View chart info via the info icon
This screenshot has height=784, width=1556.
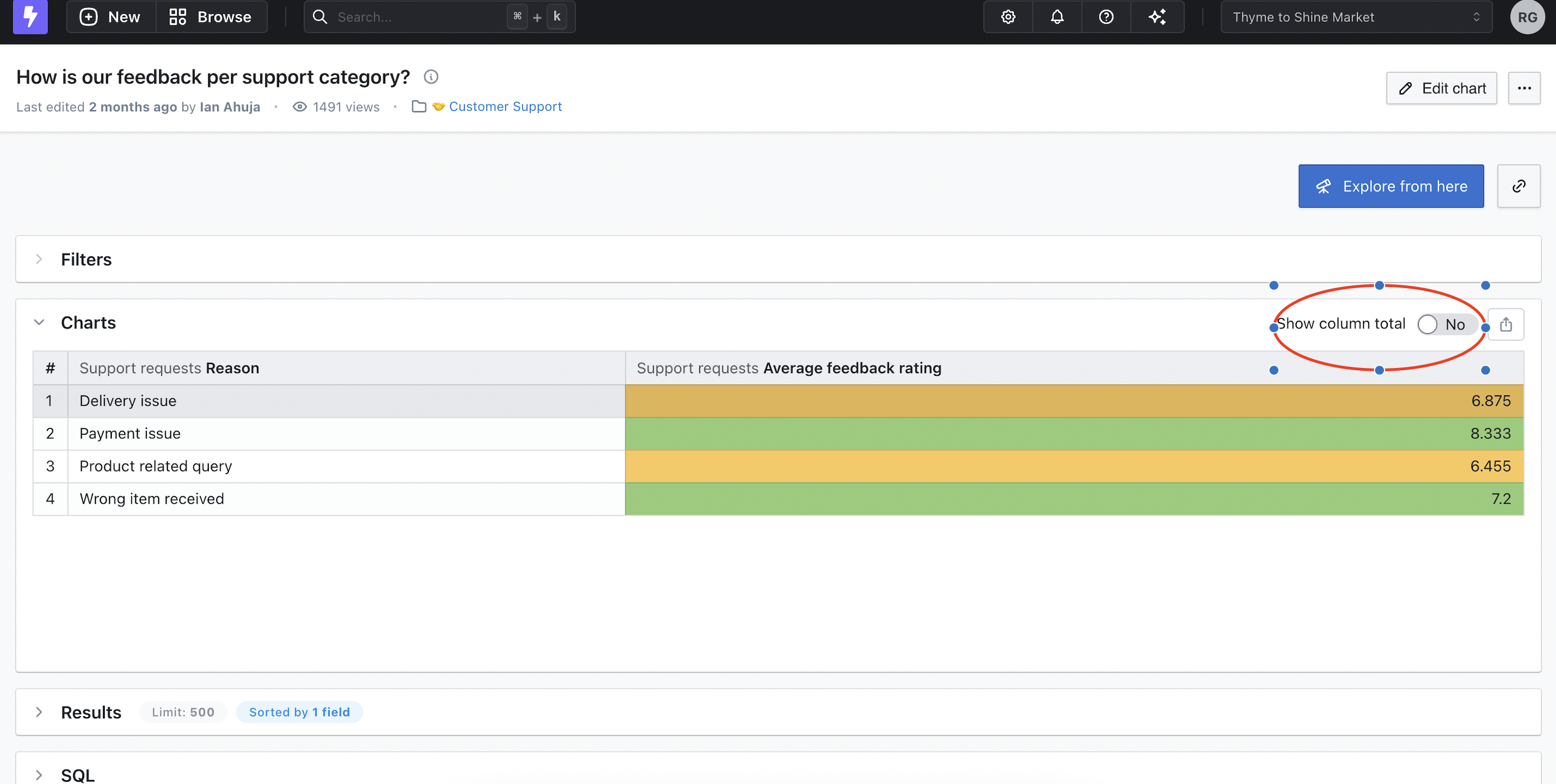(x=431, y=77)
